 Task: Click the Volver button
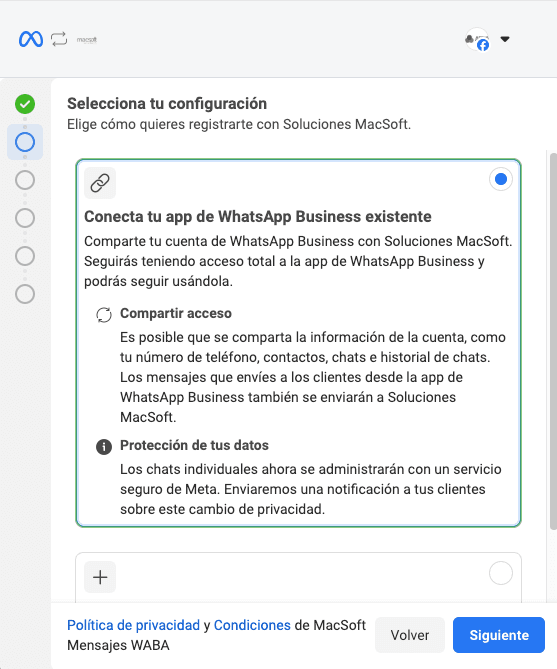click(410, 635)
